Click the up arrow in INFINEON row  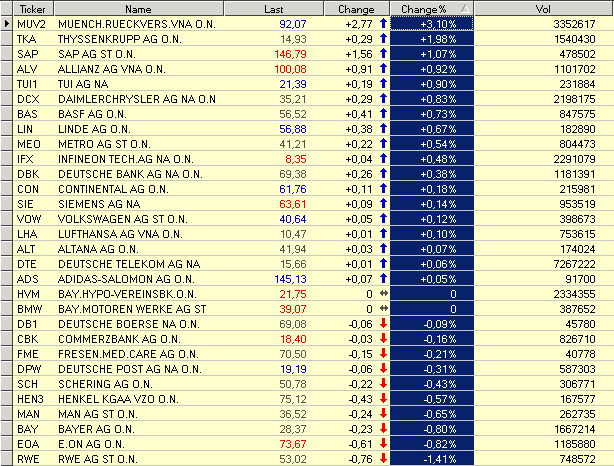tap(383, 159)
